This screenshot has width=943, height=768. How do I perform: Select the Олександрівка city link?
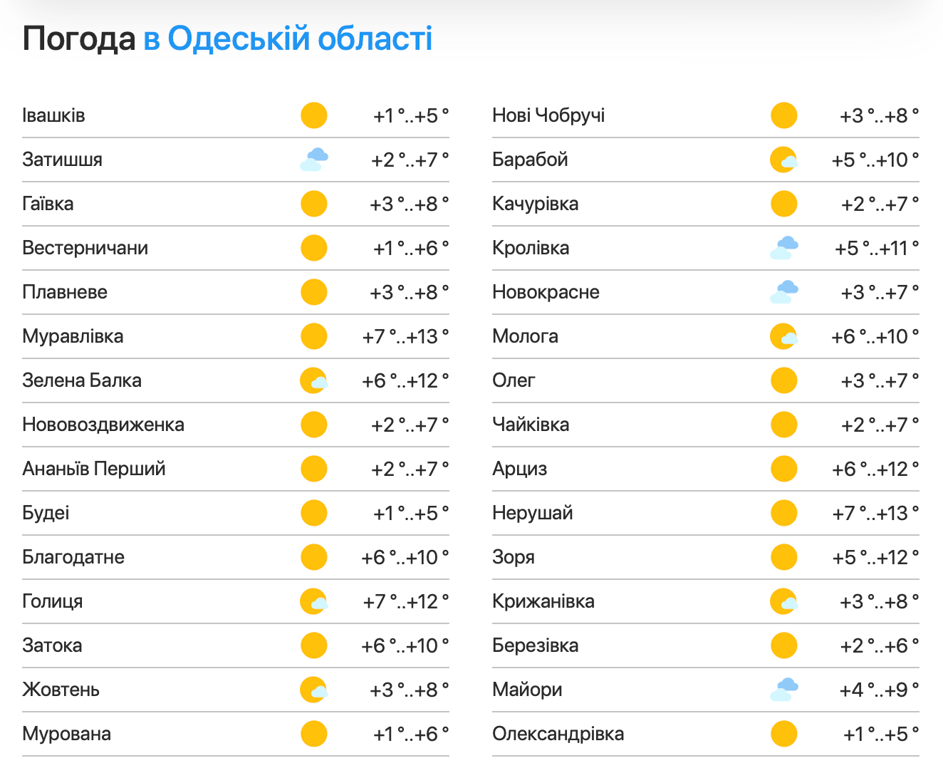pyautogui.click(x=558, y=734)
